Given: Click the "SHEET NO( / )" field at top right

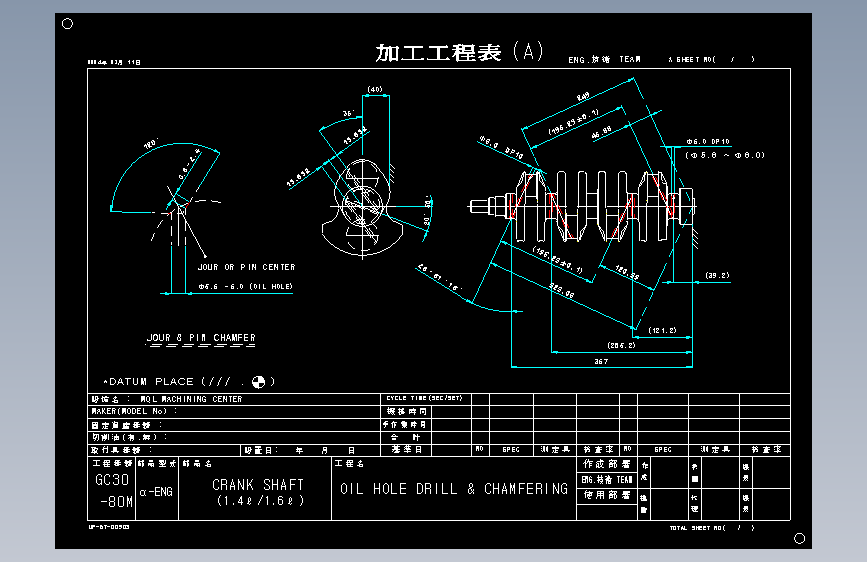Looking at the screenshot, I should pos(711,59).
